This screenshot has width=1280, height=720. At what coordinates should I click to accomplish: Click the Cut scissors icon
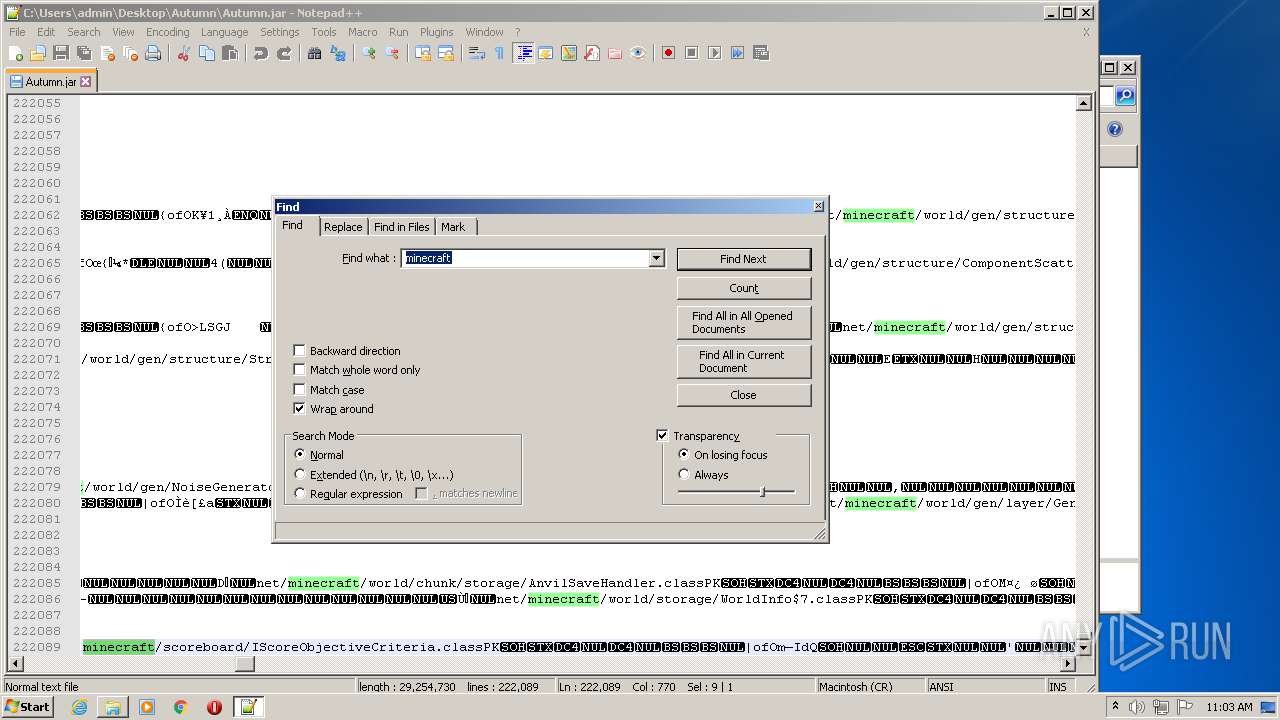pyautogui.click(x=184, y=53)
